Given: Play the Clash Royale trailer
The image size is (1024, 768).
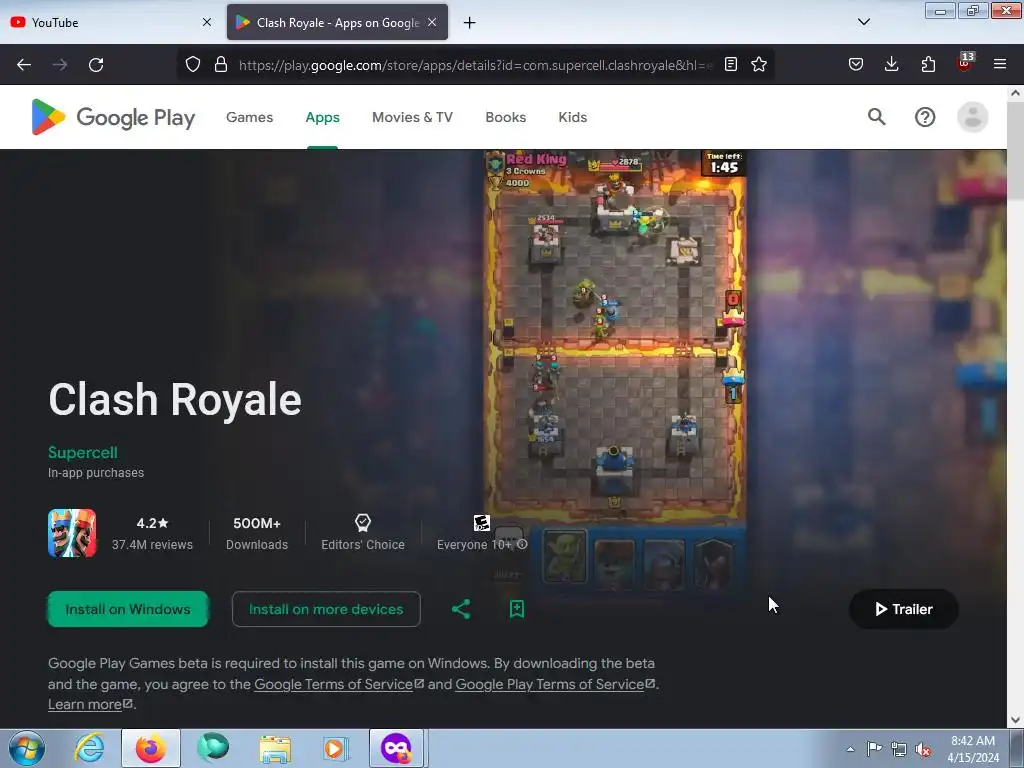Looking at the screenshot, I should pos(904,609).
